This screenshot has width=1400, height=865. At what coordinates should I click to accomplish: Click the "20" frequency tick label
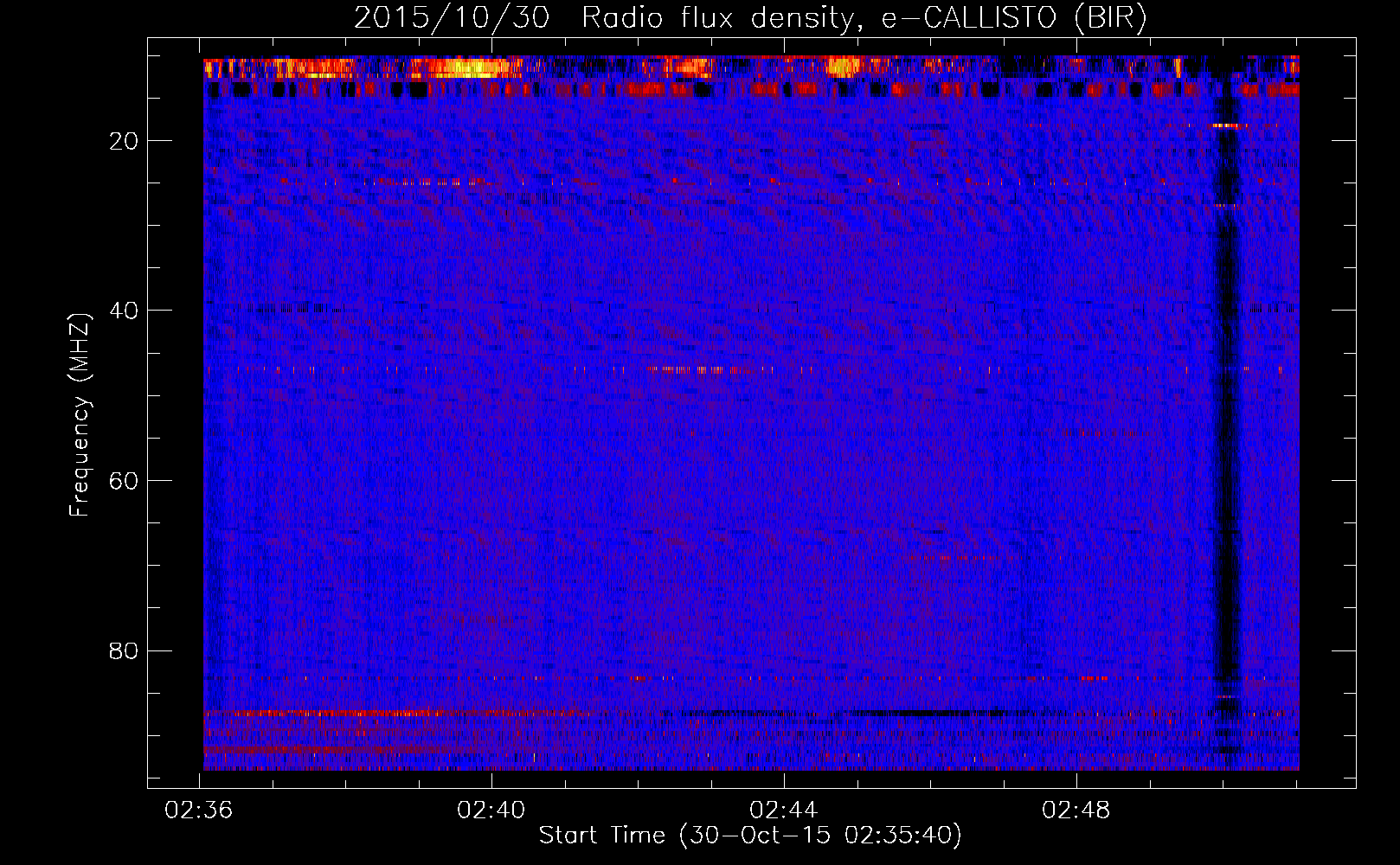coord(125,140)
